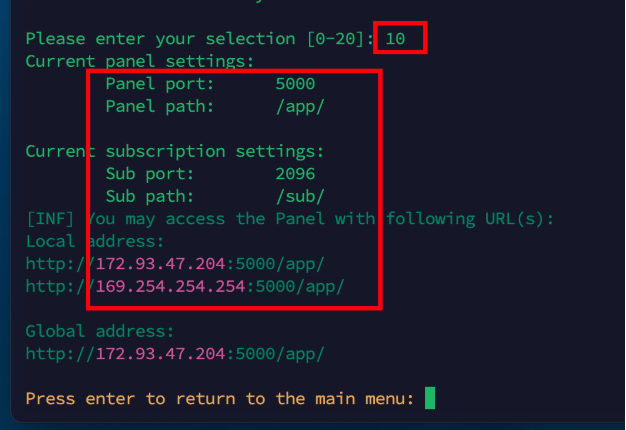Click the green cursor at the prompt
Screen dimensions: 626x430
tap(430, 398)
